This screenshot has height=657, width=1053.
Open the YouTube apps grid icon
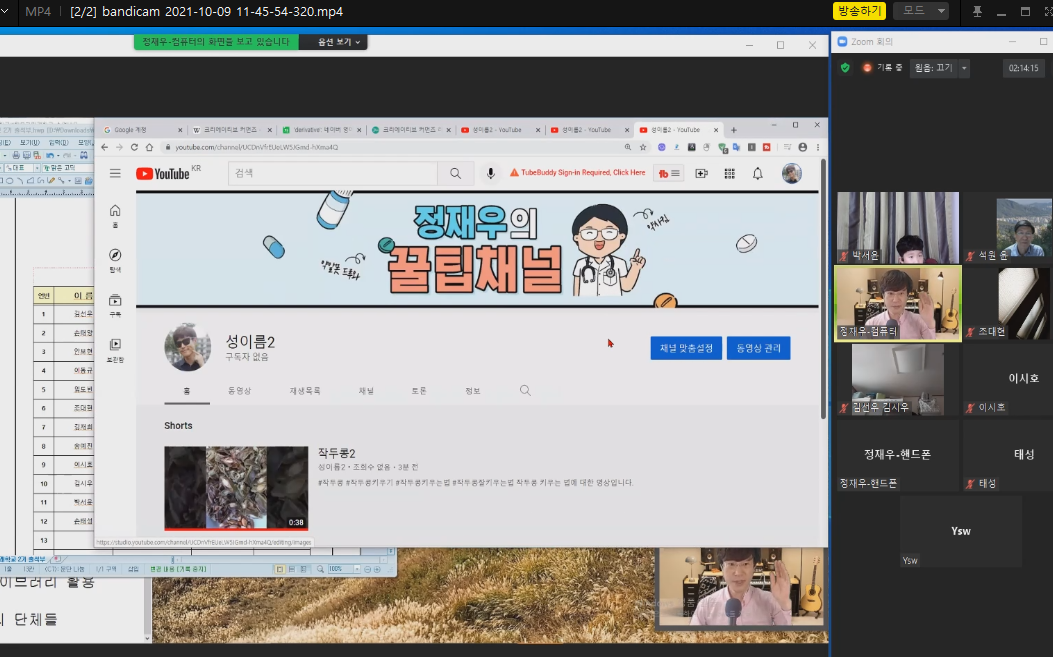(729, 173)
